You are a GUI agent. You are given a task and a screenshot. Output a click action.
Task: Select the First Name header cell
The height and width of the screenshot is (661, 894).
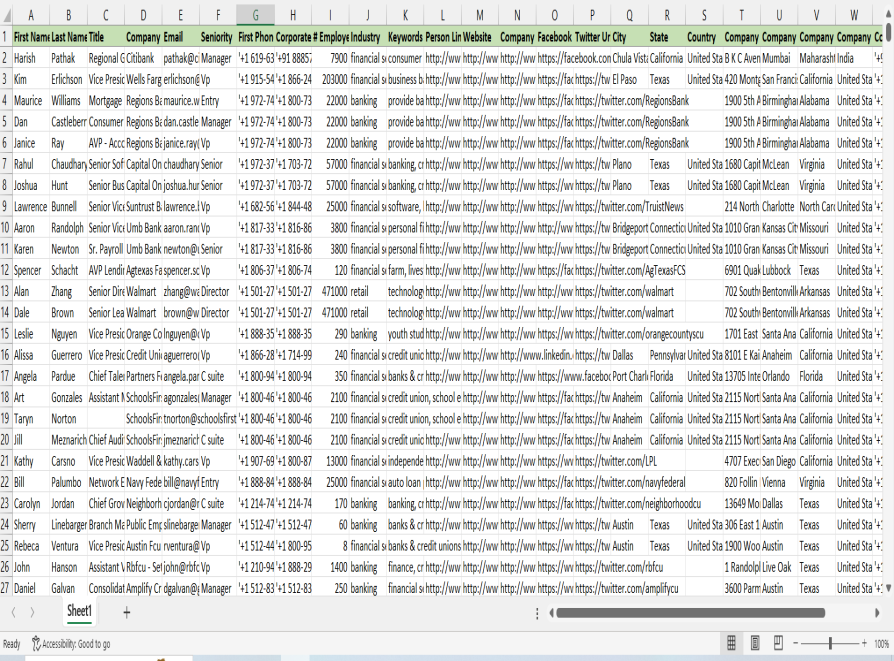[x=31, y=36]
